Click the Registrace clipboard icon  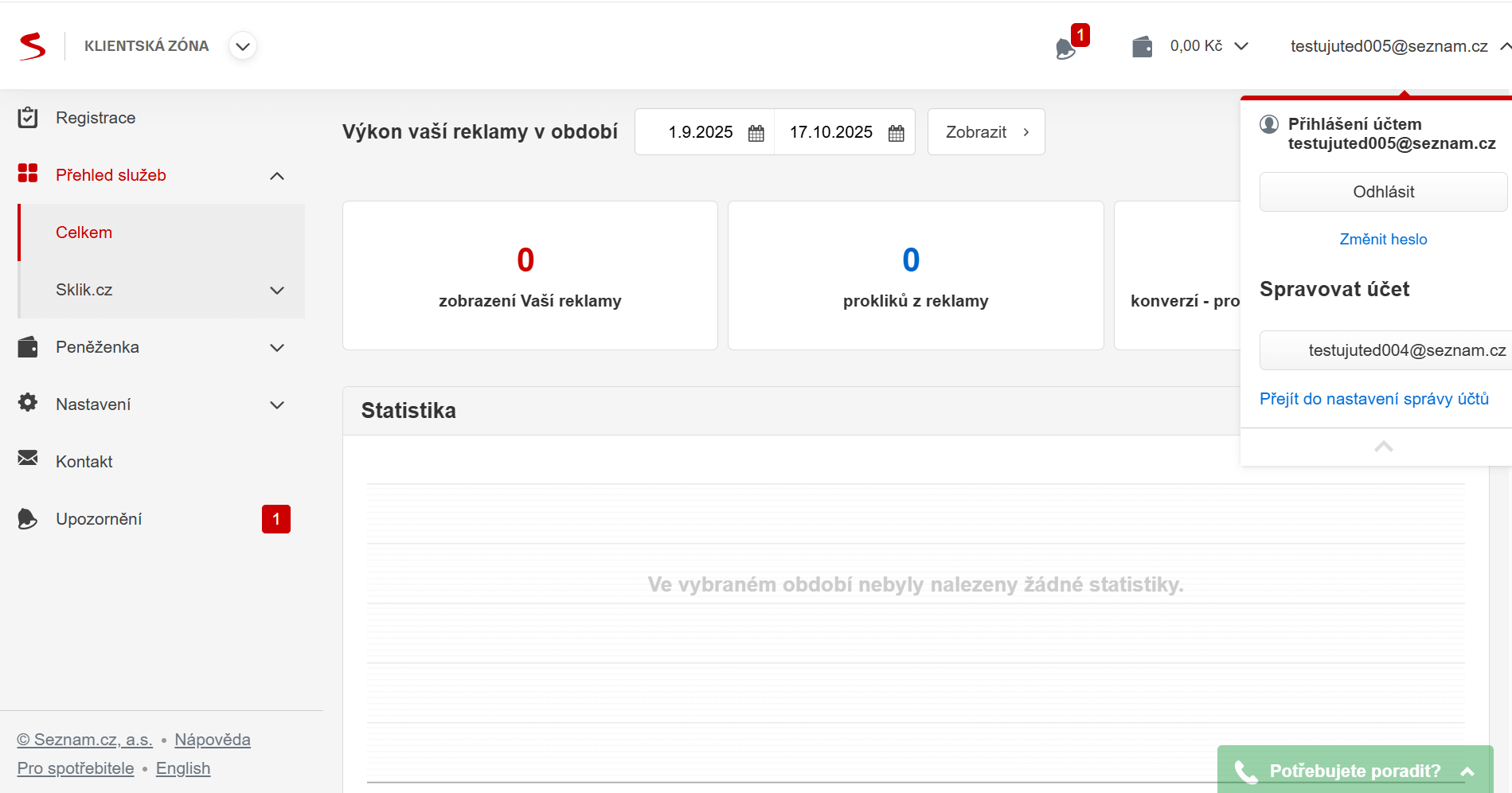click(28, 118)
